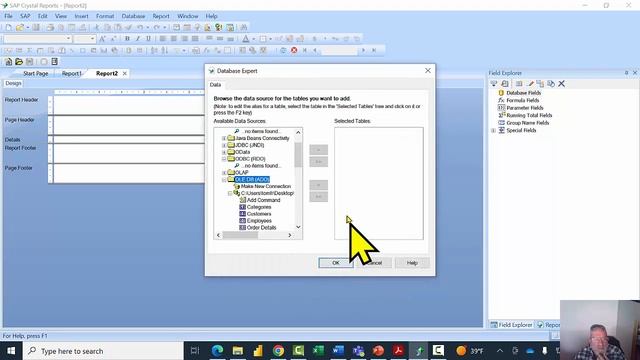Expand the JDBC (JNDI) node
The image size is (640, 360).
224,145
